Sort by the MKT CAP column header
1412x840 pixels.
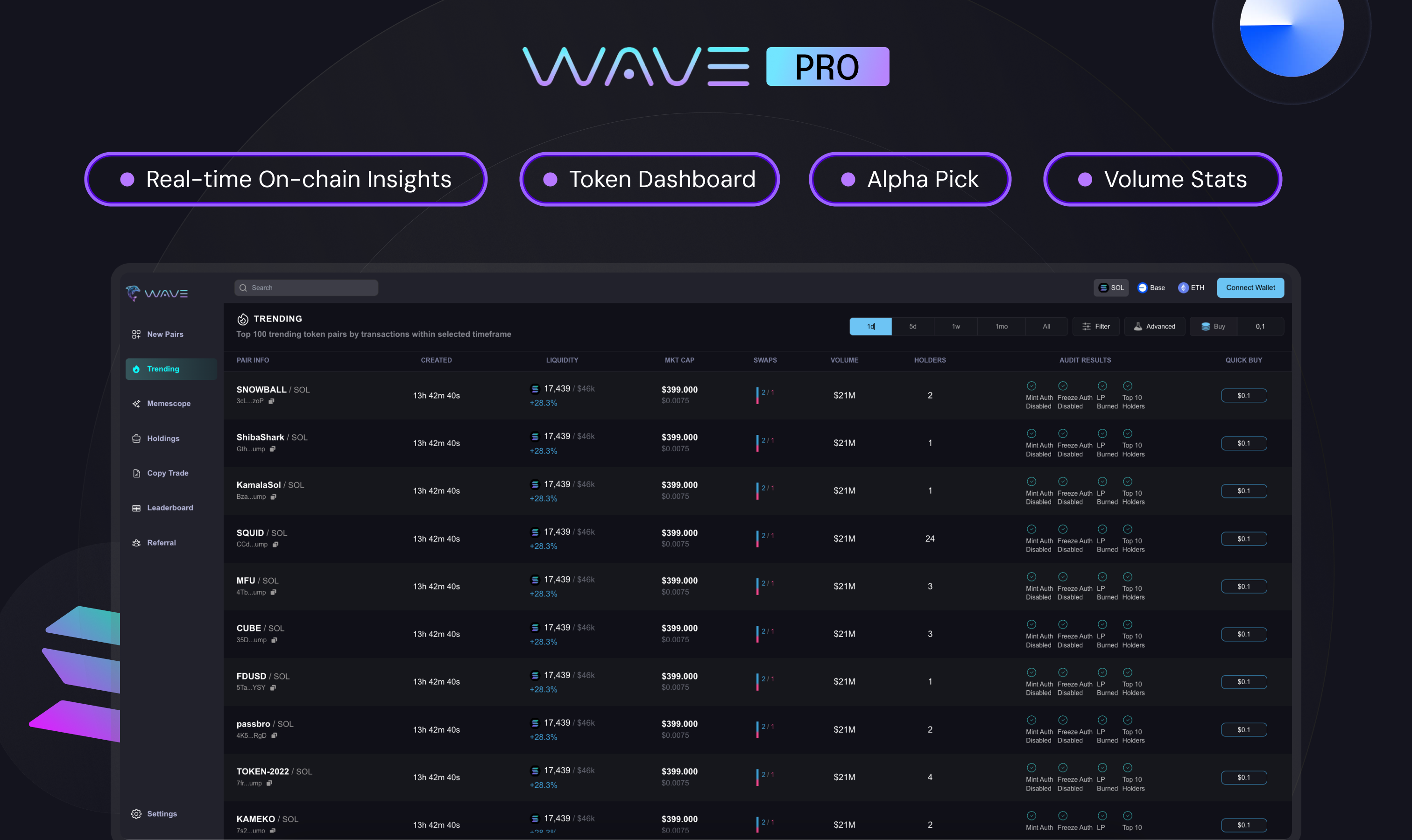[679, 360]
